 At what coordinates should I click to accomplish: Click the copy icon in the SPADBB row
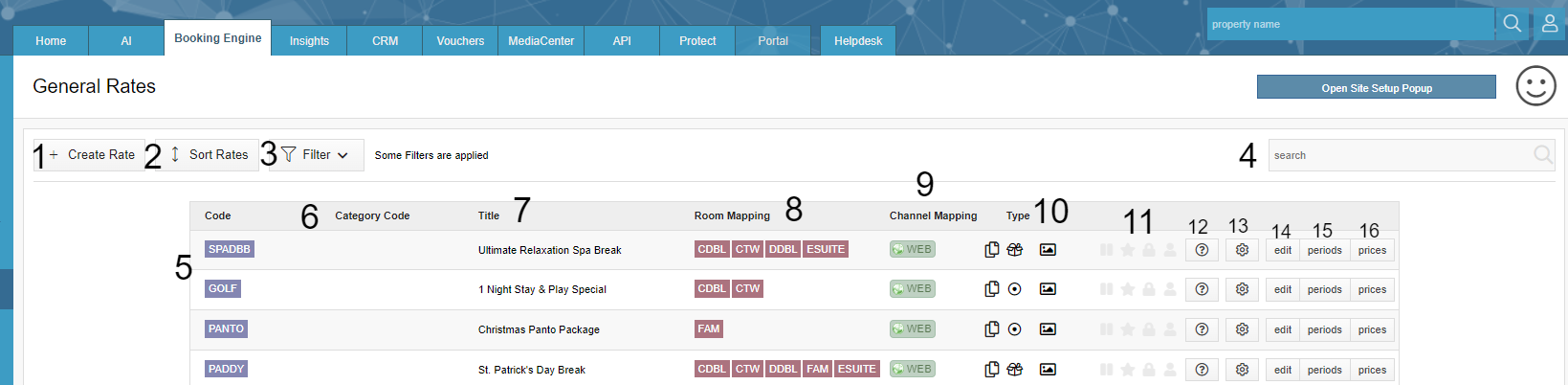(x=992, y=249)
